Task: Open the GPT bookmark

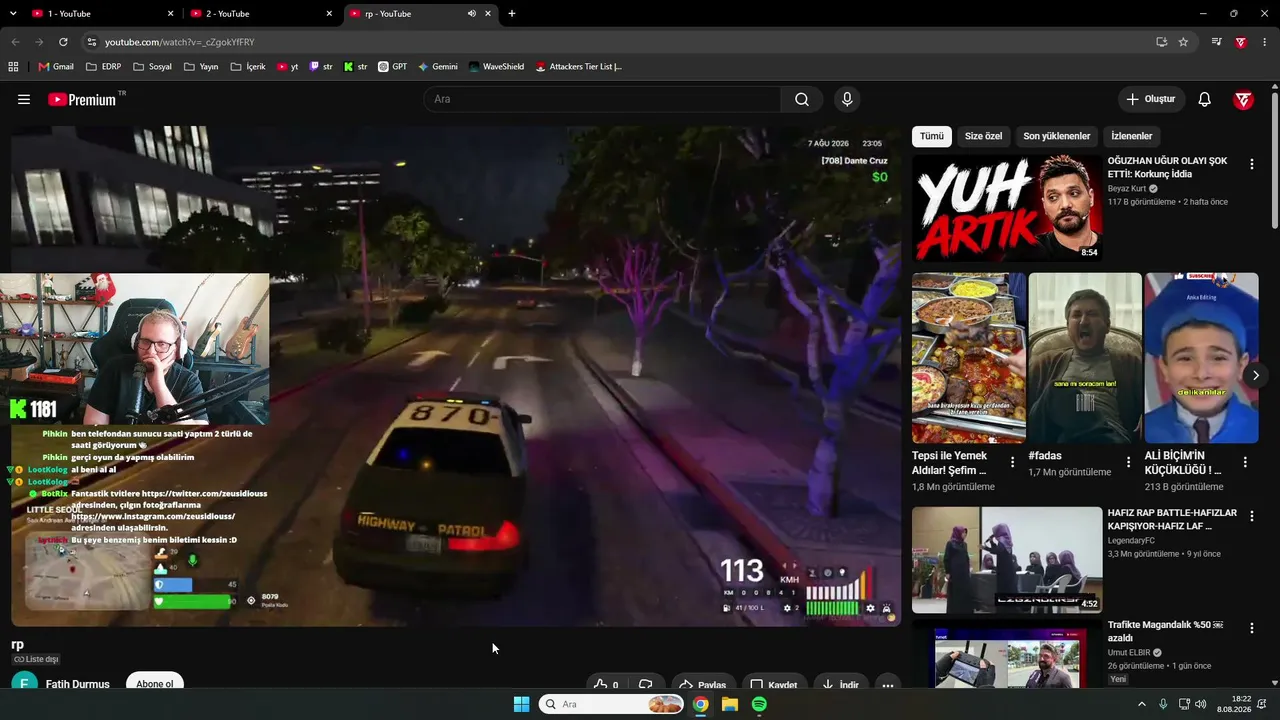Action: (392, 67)
